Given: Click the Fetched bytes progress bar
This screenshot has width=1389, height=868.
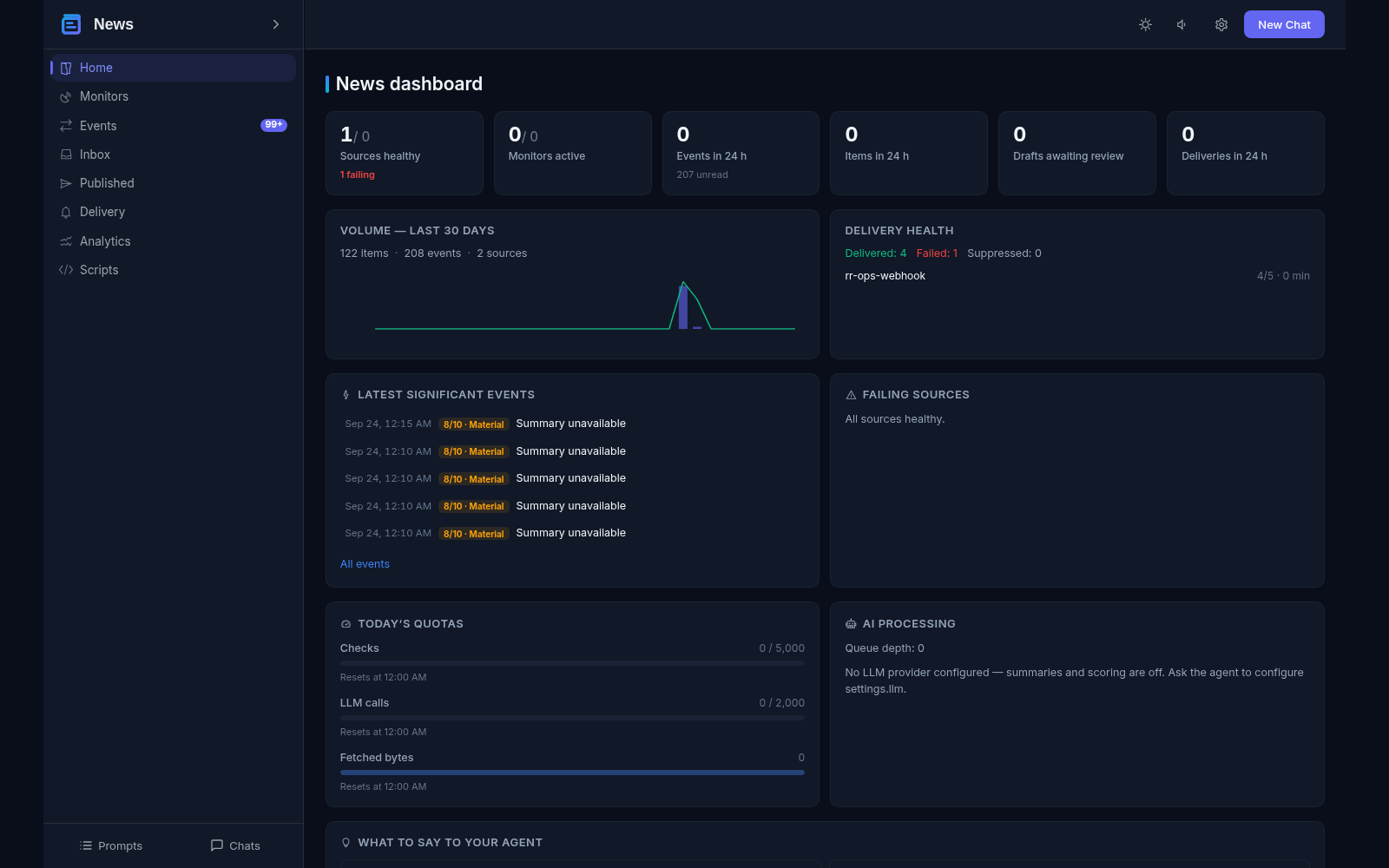Looking at the screenshot, I should tap(572, 773).
